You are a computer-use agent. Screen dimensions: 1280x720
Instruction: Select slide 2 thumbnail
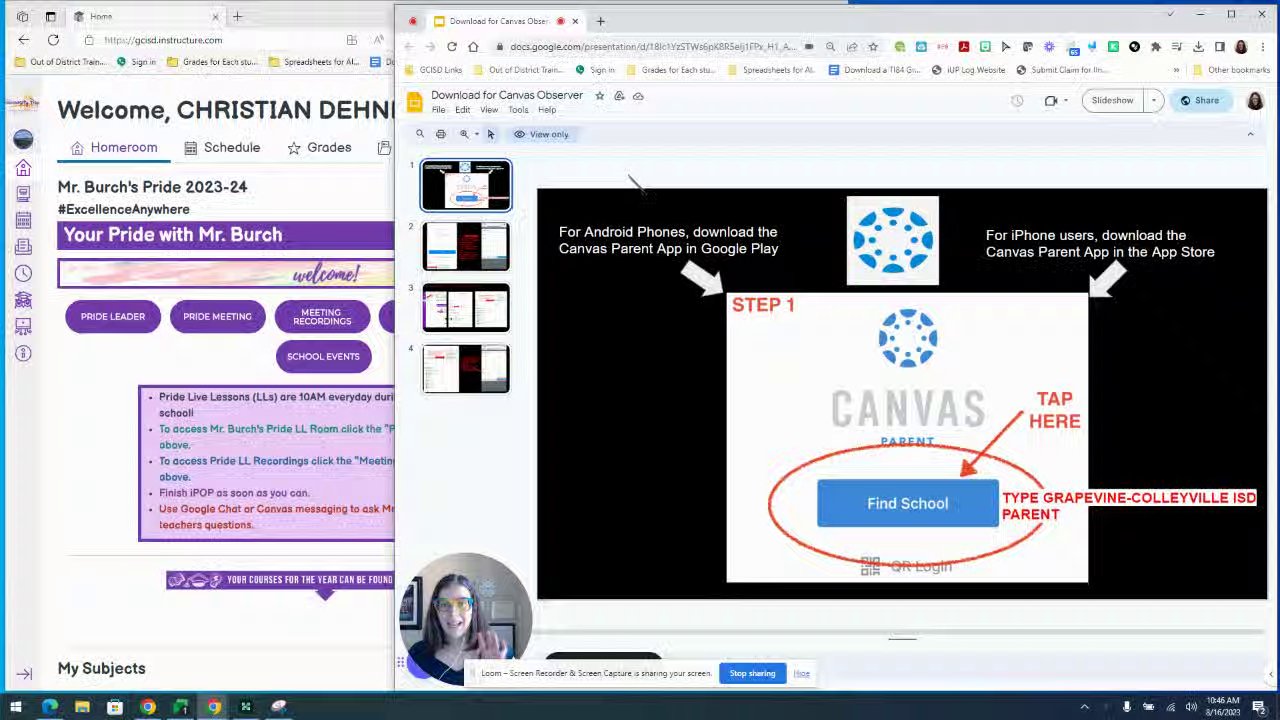(466, 247)
